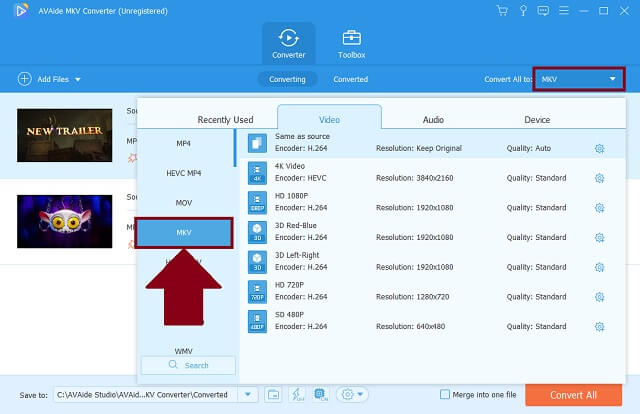Select the Same as source preset icon
This screenshot has height=414, width=640.
(257, 143)
